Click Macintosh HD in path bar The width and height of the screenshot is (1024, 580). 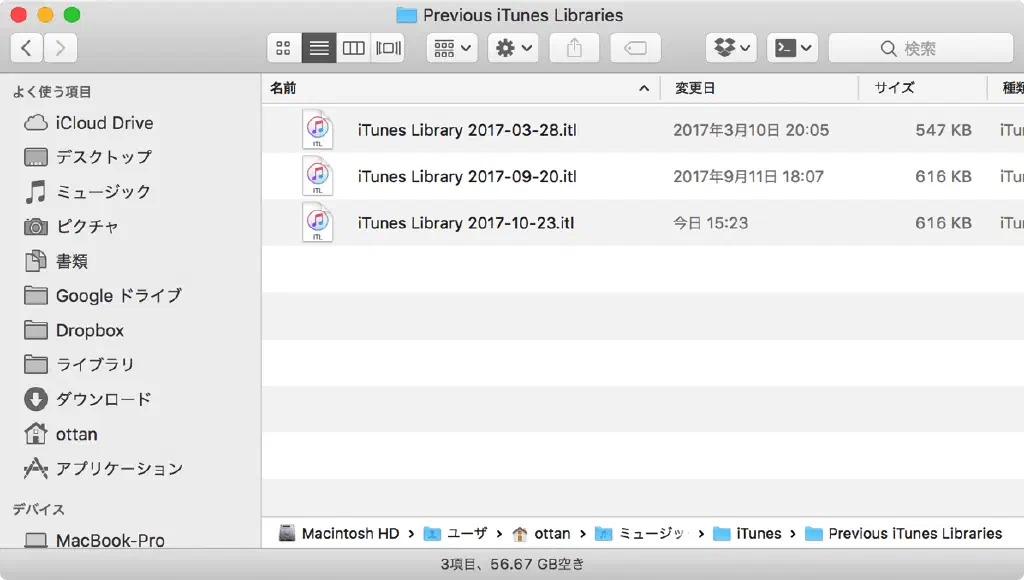(x=349, y=534)
